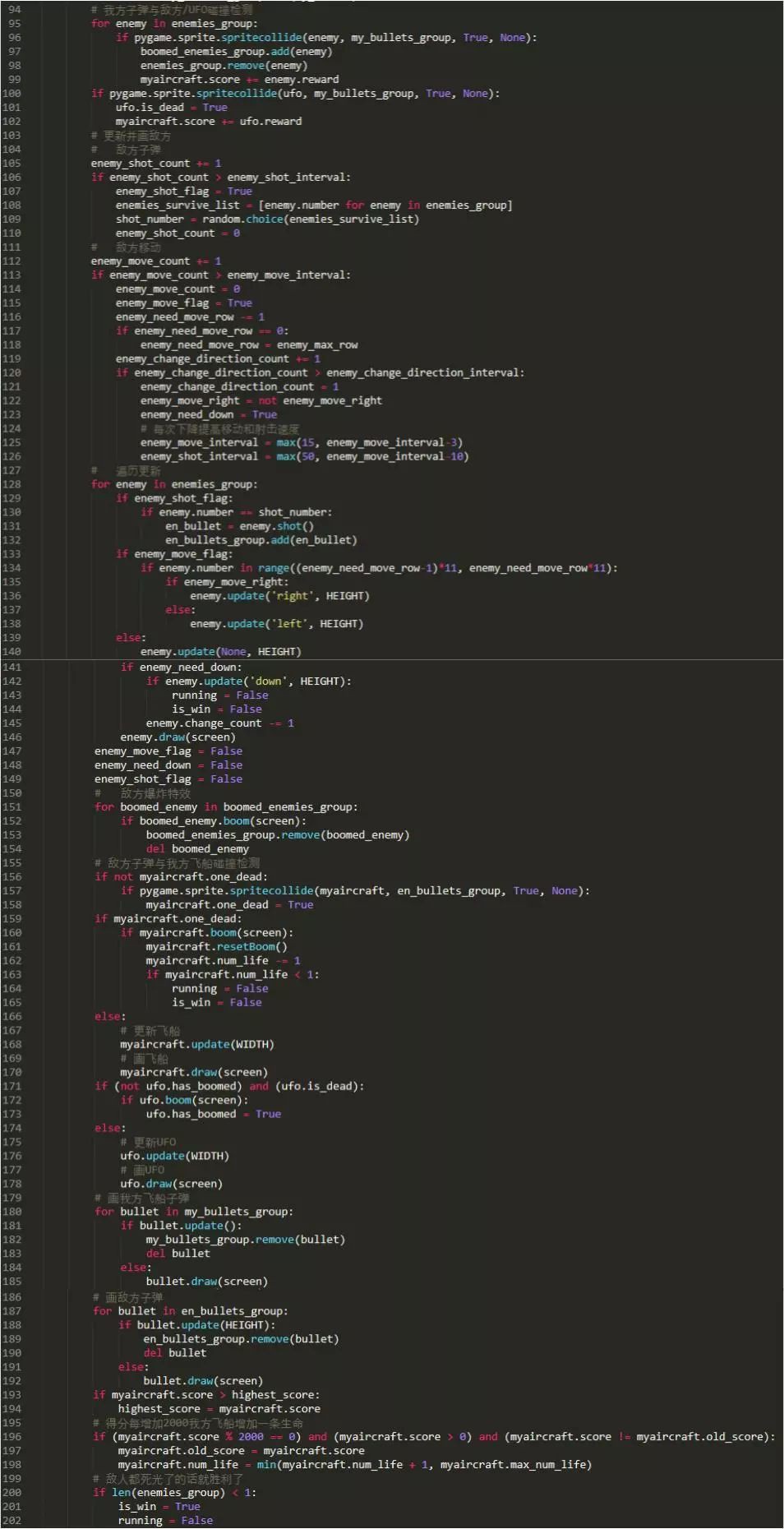The image size is (784, 1529).
Task: Click the 'ufo.update(WIDTH)' call
Action: pos(174,1157)
